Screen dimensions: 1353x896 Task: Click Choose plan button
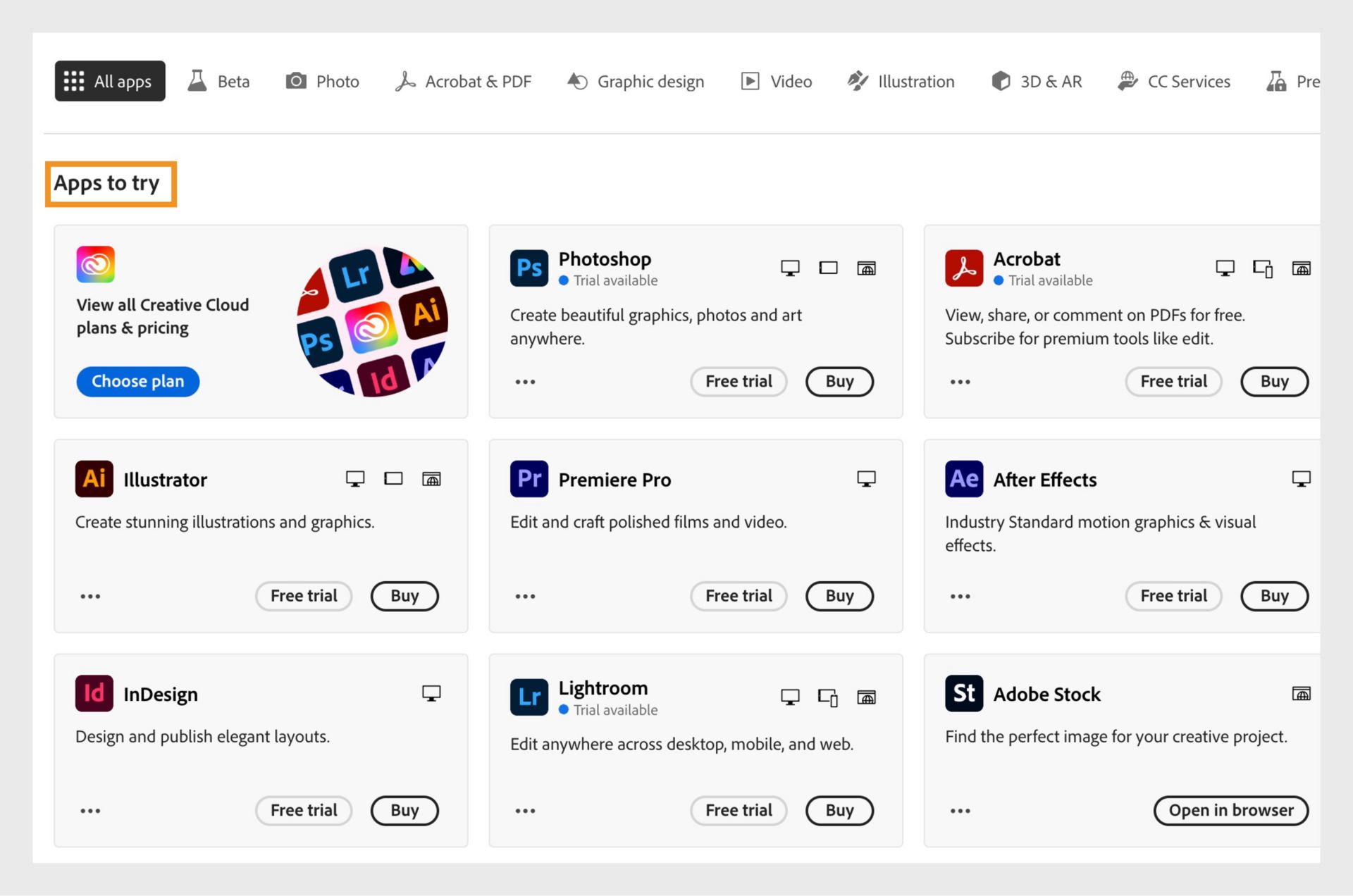[x=138, y=381]
